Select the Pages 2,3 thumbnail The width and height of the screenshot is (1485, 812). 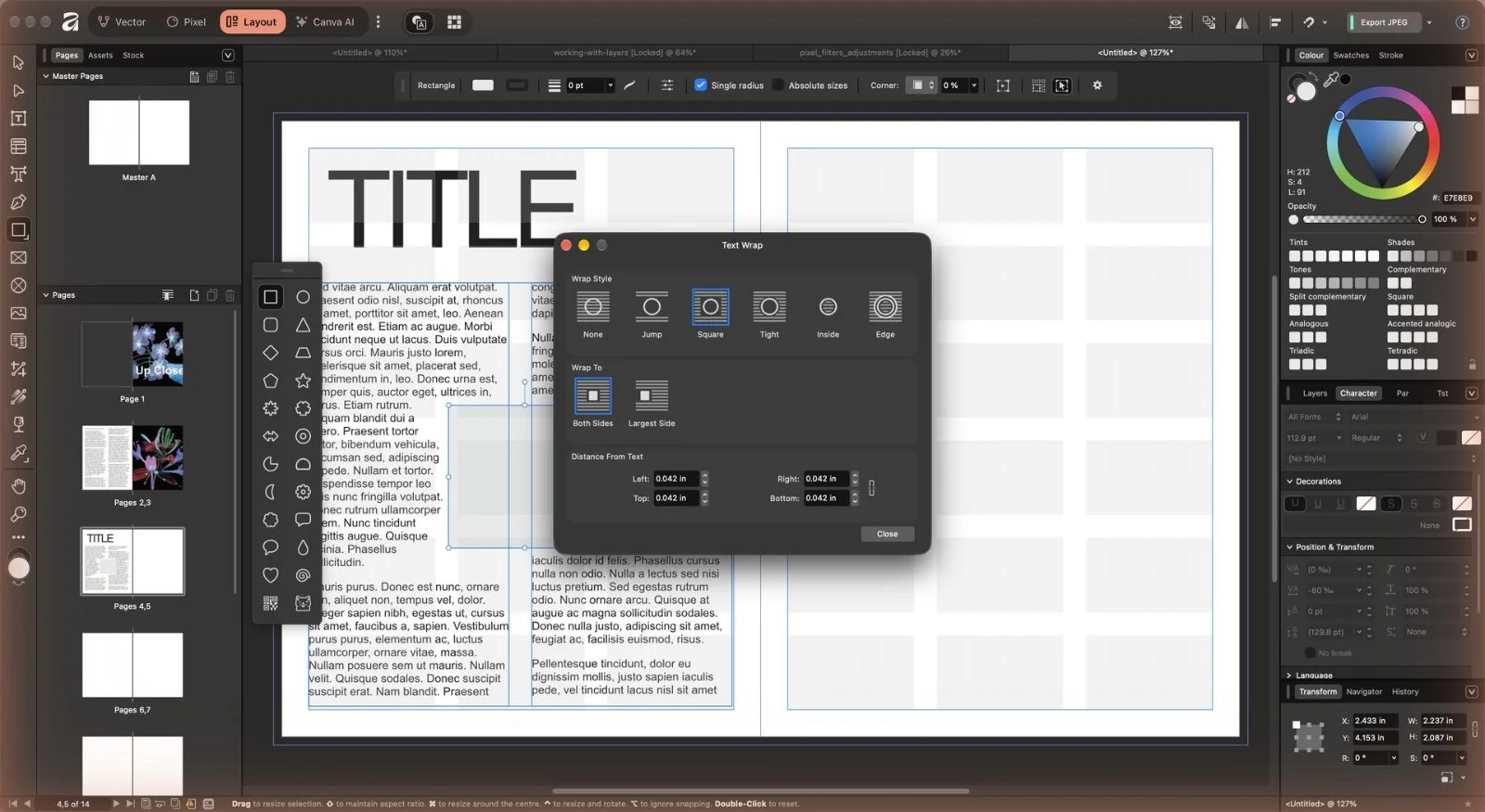[132, 458]
